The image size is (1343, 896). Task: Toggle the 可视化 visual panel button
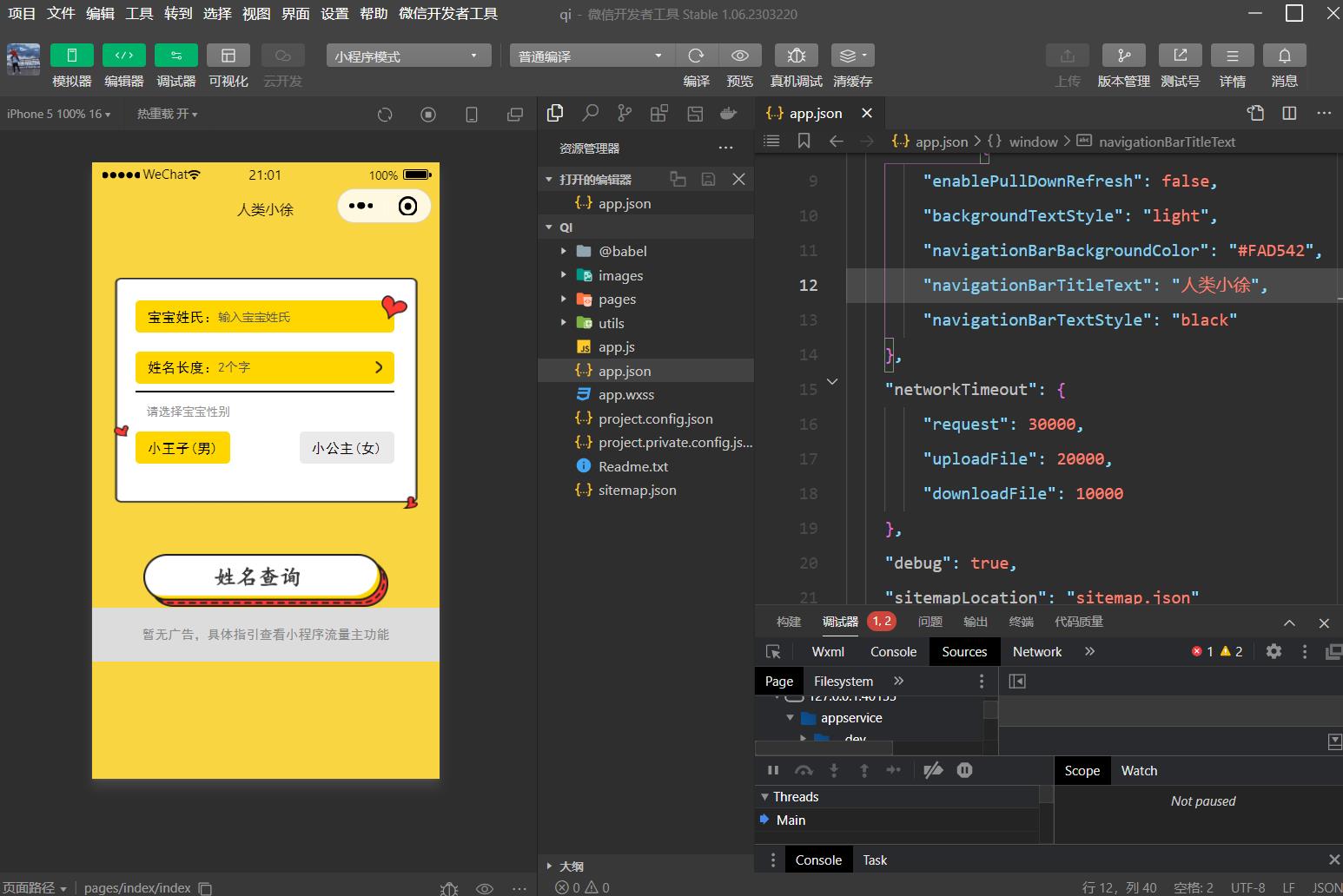click(228, 56)
